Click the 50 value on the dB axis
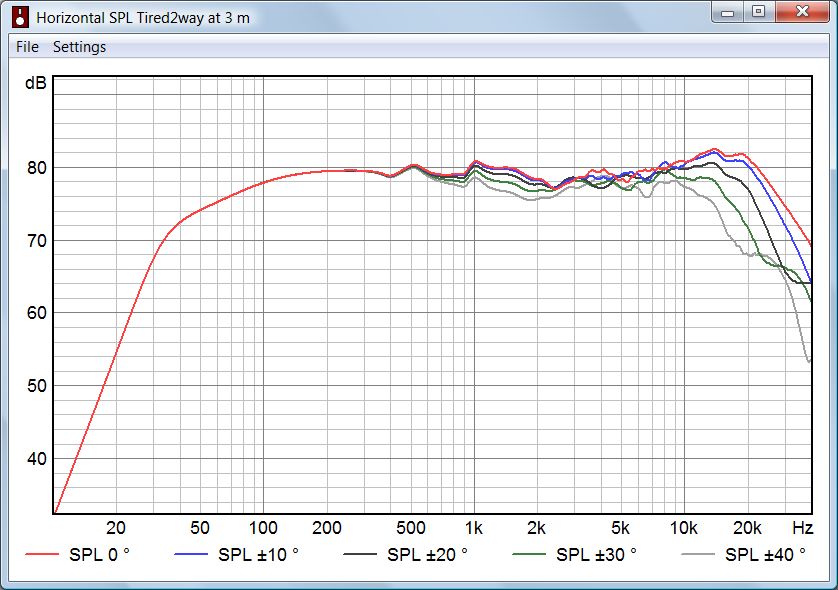This screenshot has height=590, width=838. coord(37,386)
